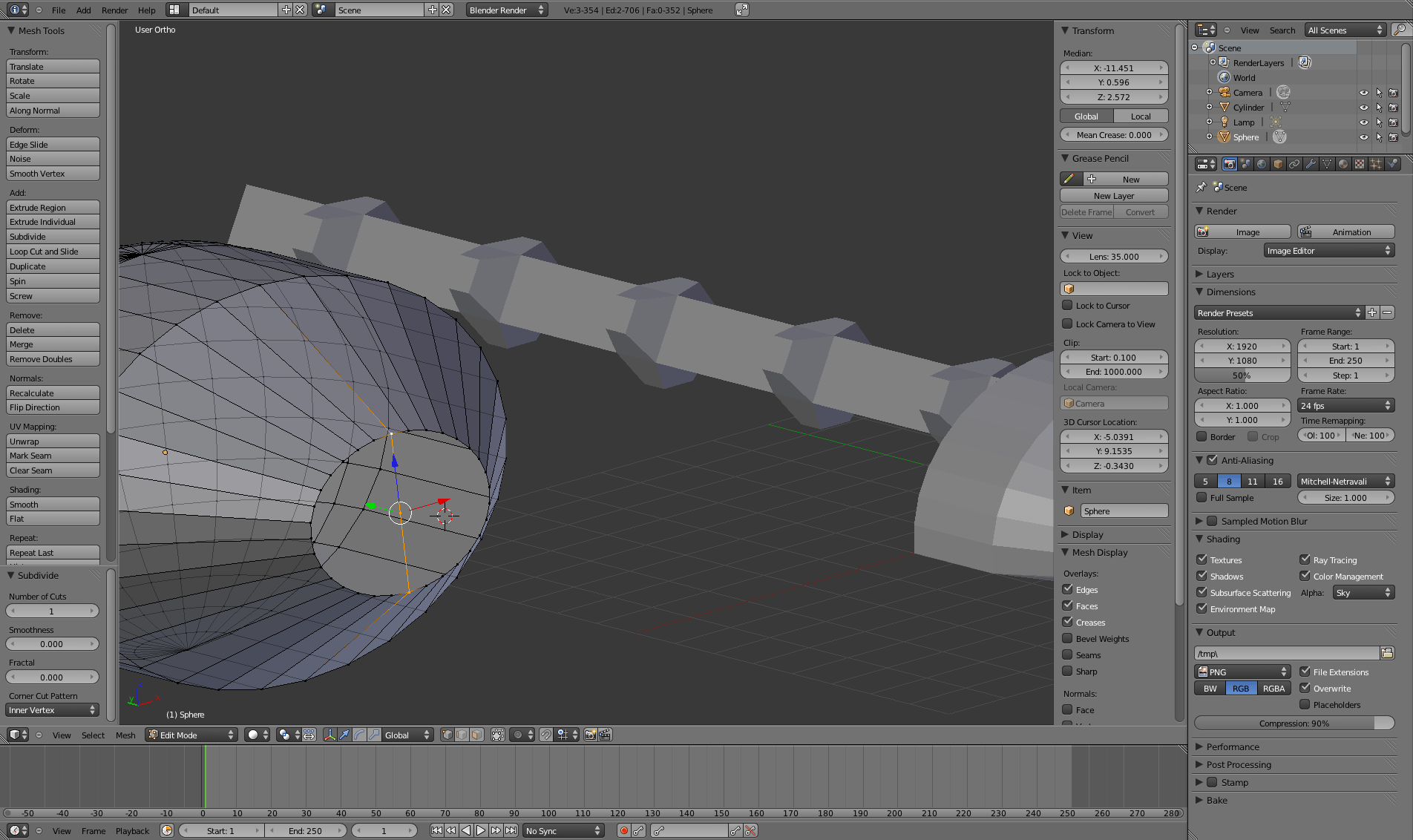The width and height of the screenshot is (1413, 840).
Task: Hide the Cylinder using its eye toggle
Action: pyautogui.click(x=1364, y=107)
